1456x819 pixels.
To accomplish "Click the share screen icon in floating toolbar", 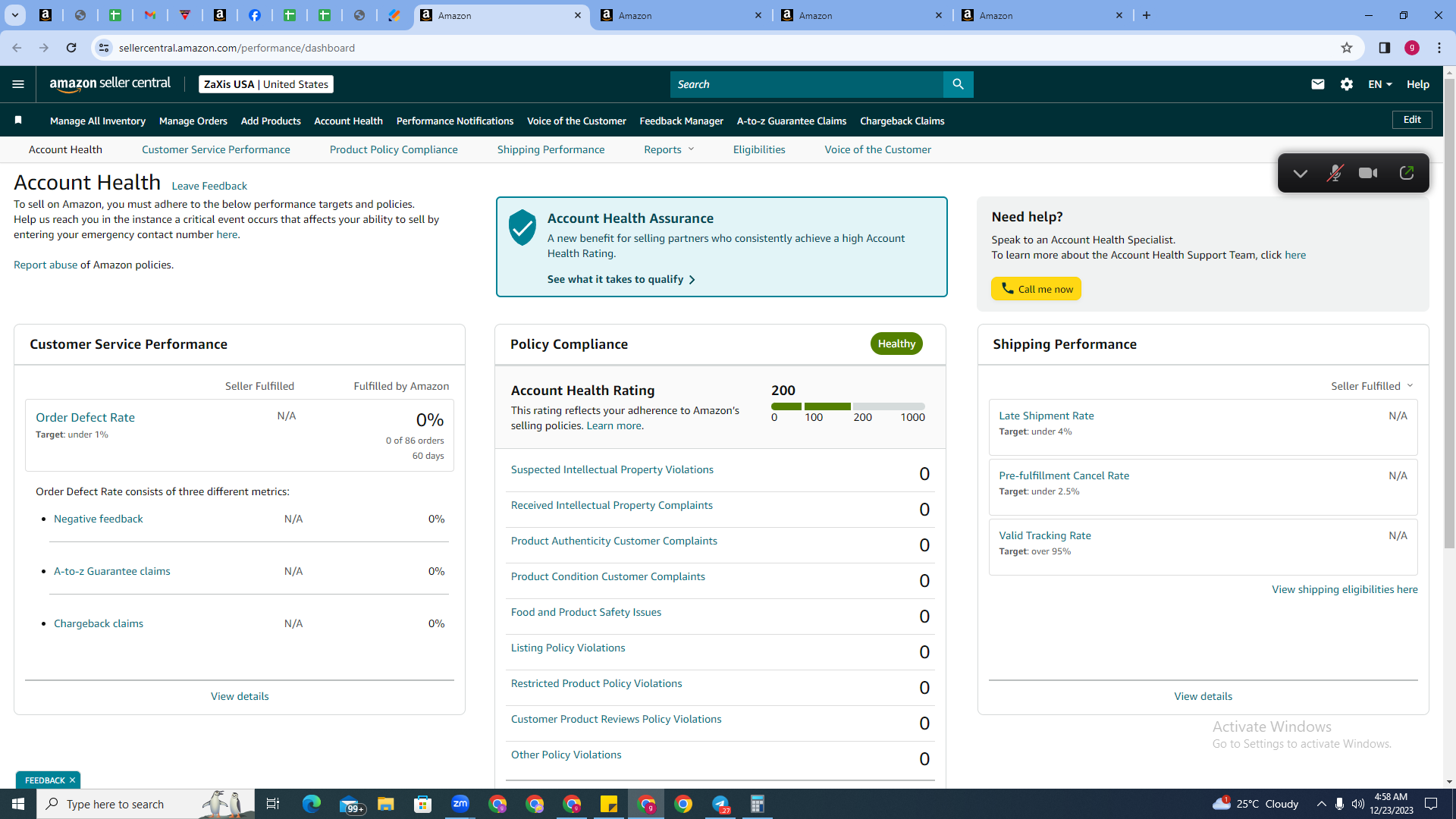I will pos(1407,174).
